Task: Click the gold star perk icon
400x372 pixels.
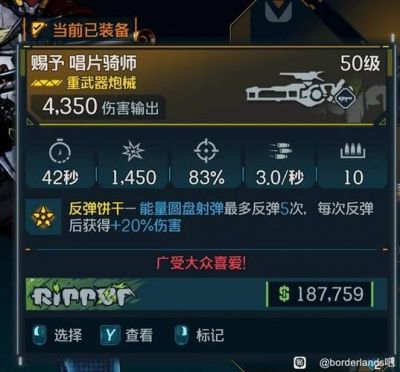Action: pos(43,218)
